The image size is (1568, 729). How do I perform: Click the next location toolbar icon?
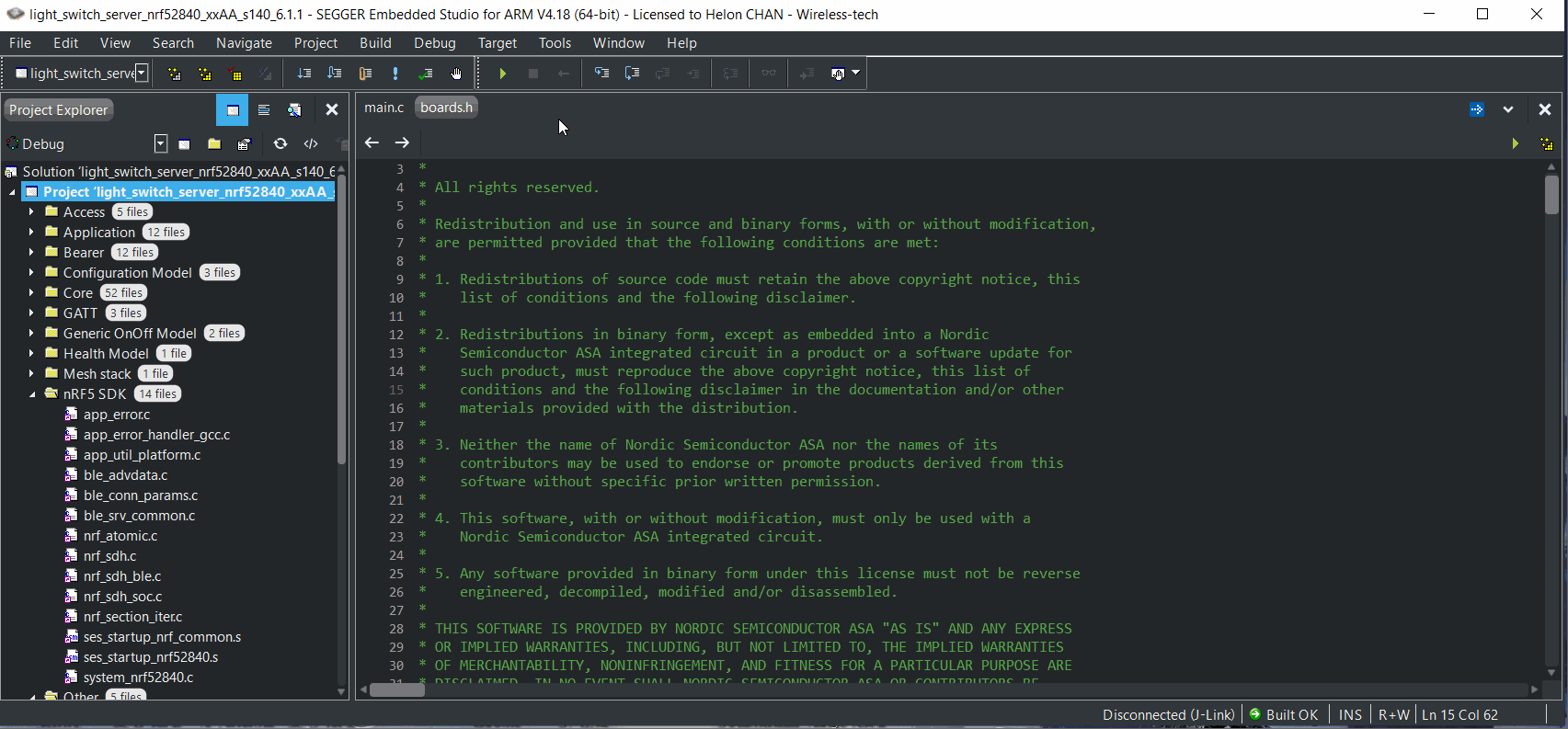coord(334,74)
